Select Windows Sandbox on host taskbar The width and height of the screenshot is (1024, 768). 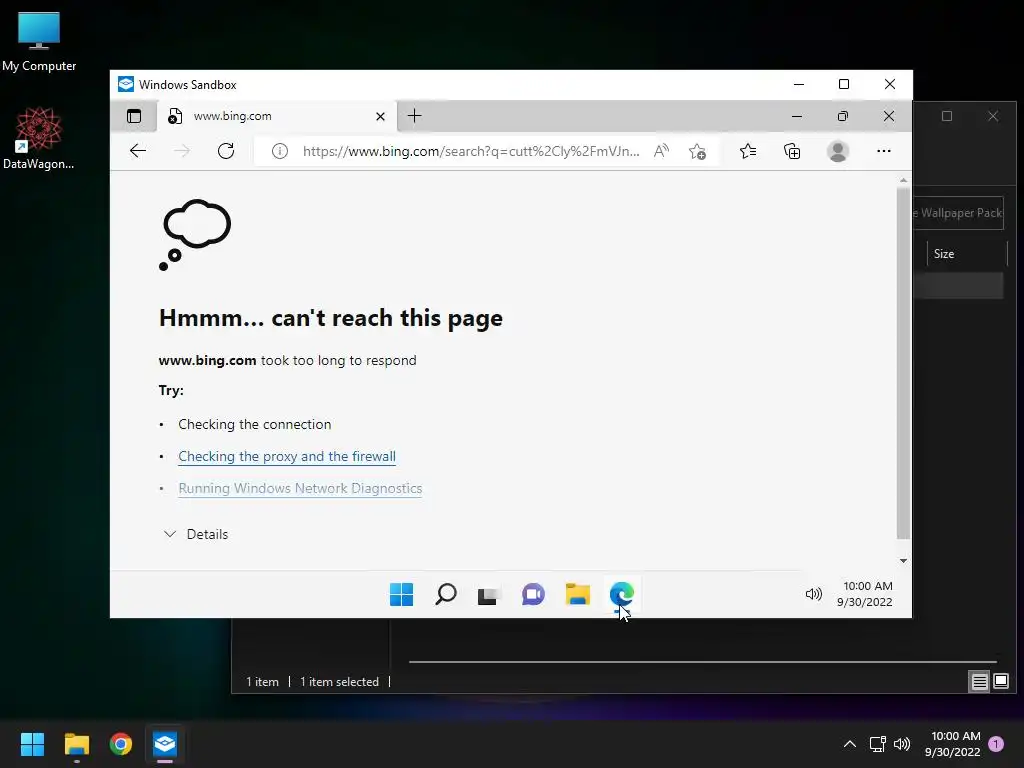[x=165, y=744]
